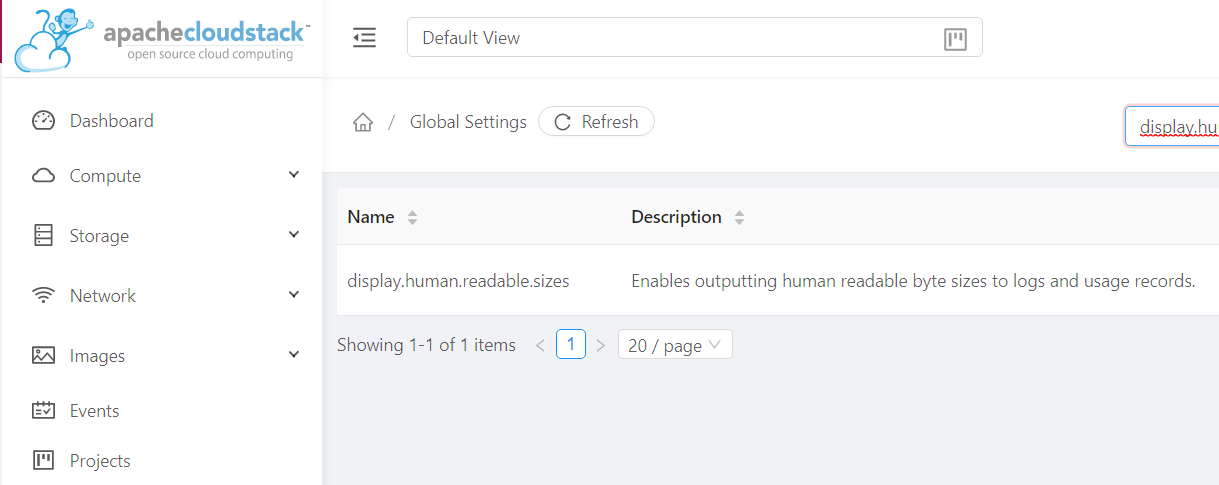1219x485 pixels.
Task: Expand the Compute menu chevron
Action: click(x=294, y=175)
